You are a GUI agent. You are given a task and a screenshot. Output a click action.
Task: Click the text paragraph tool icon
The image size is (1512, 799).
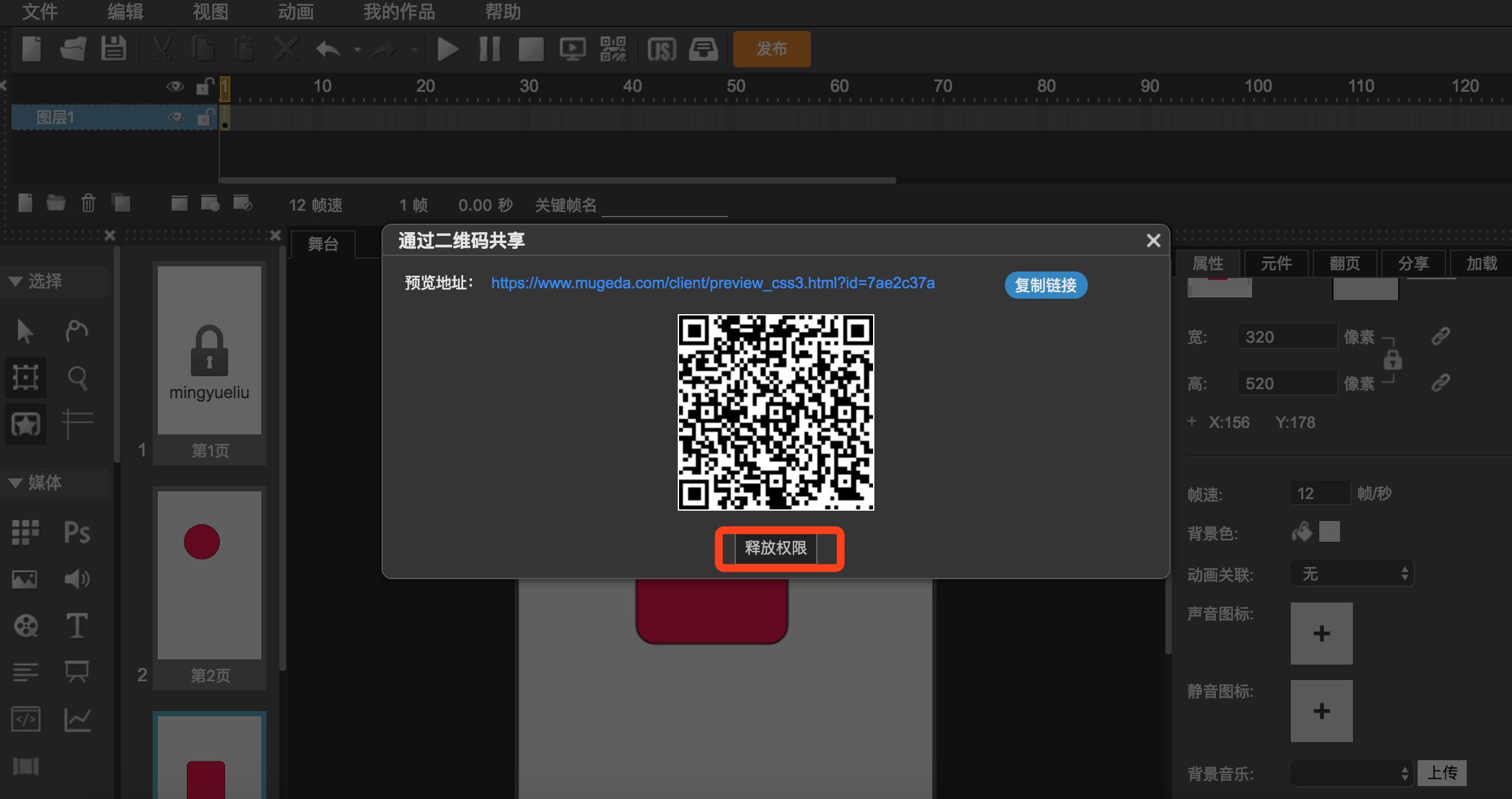click(25, 672)
